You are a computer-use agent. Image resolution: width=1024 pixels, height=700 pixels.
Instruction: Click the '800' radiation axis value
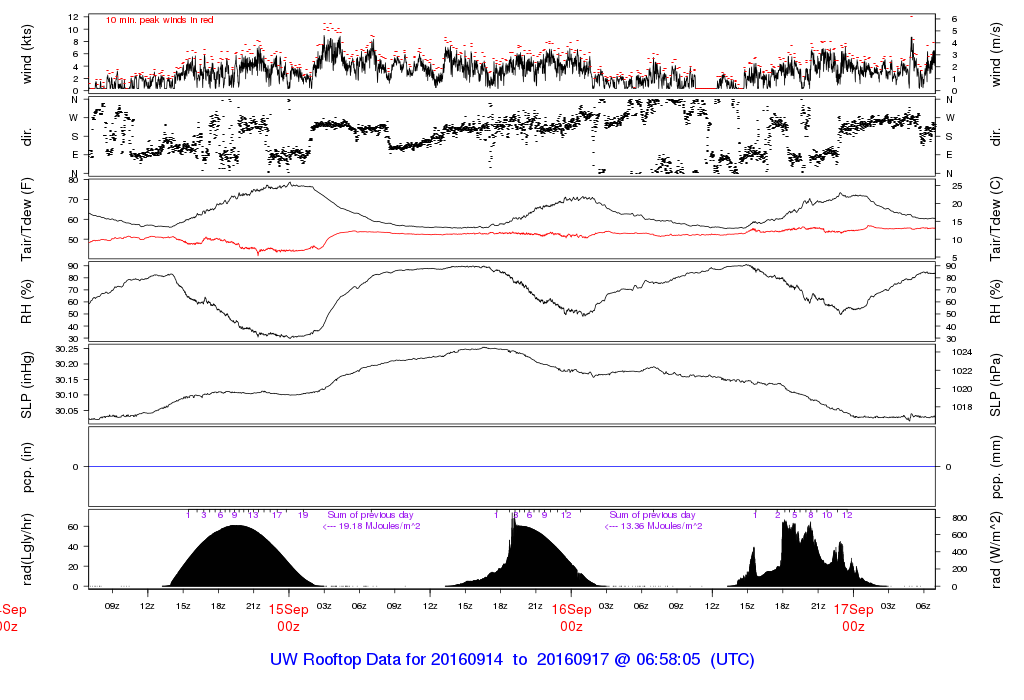coord(959,518)
